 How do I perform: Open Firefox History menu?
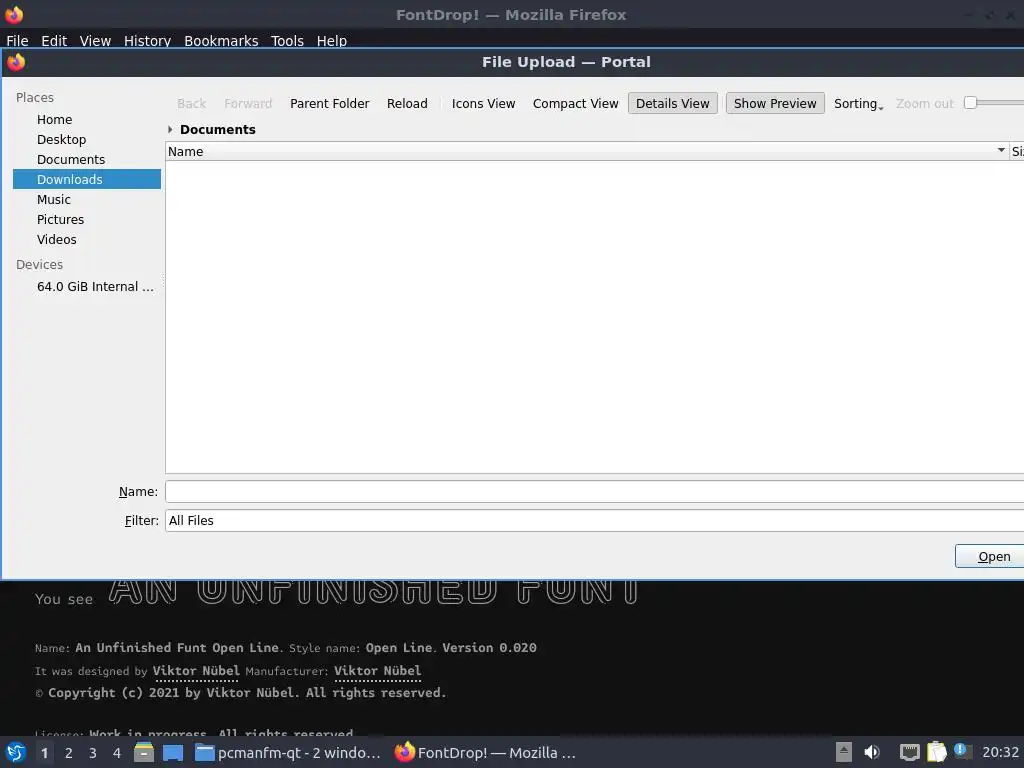[148, 40]
